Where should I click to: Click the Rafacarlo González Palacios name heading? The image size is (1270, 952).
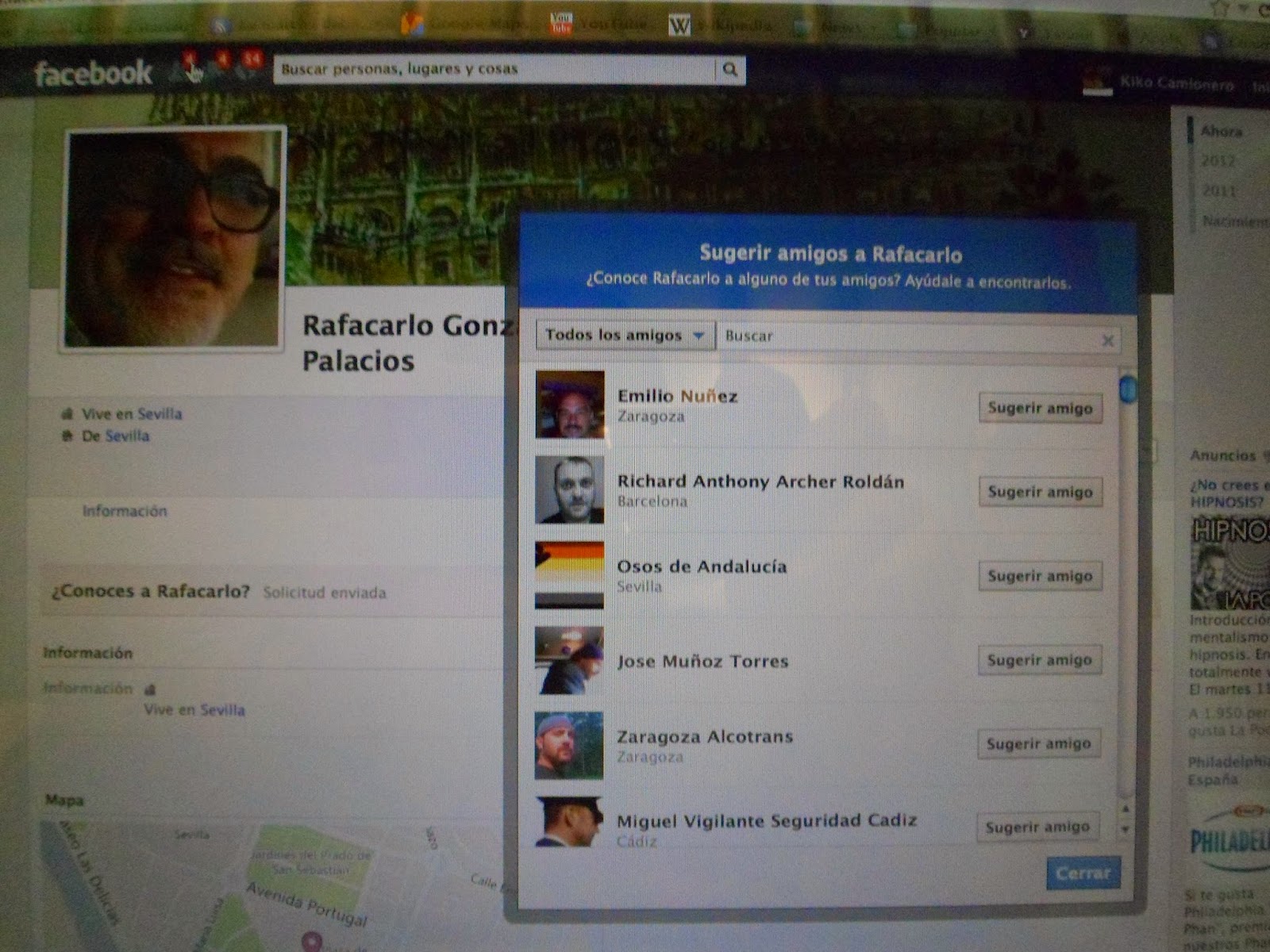[409, 343]
